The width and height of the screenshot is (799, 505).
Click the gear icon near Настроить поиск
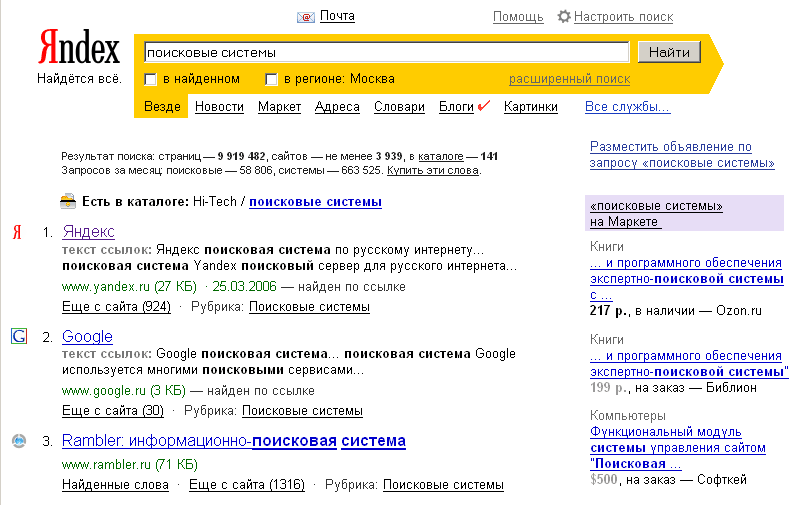[x=564, y=16]
